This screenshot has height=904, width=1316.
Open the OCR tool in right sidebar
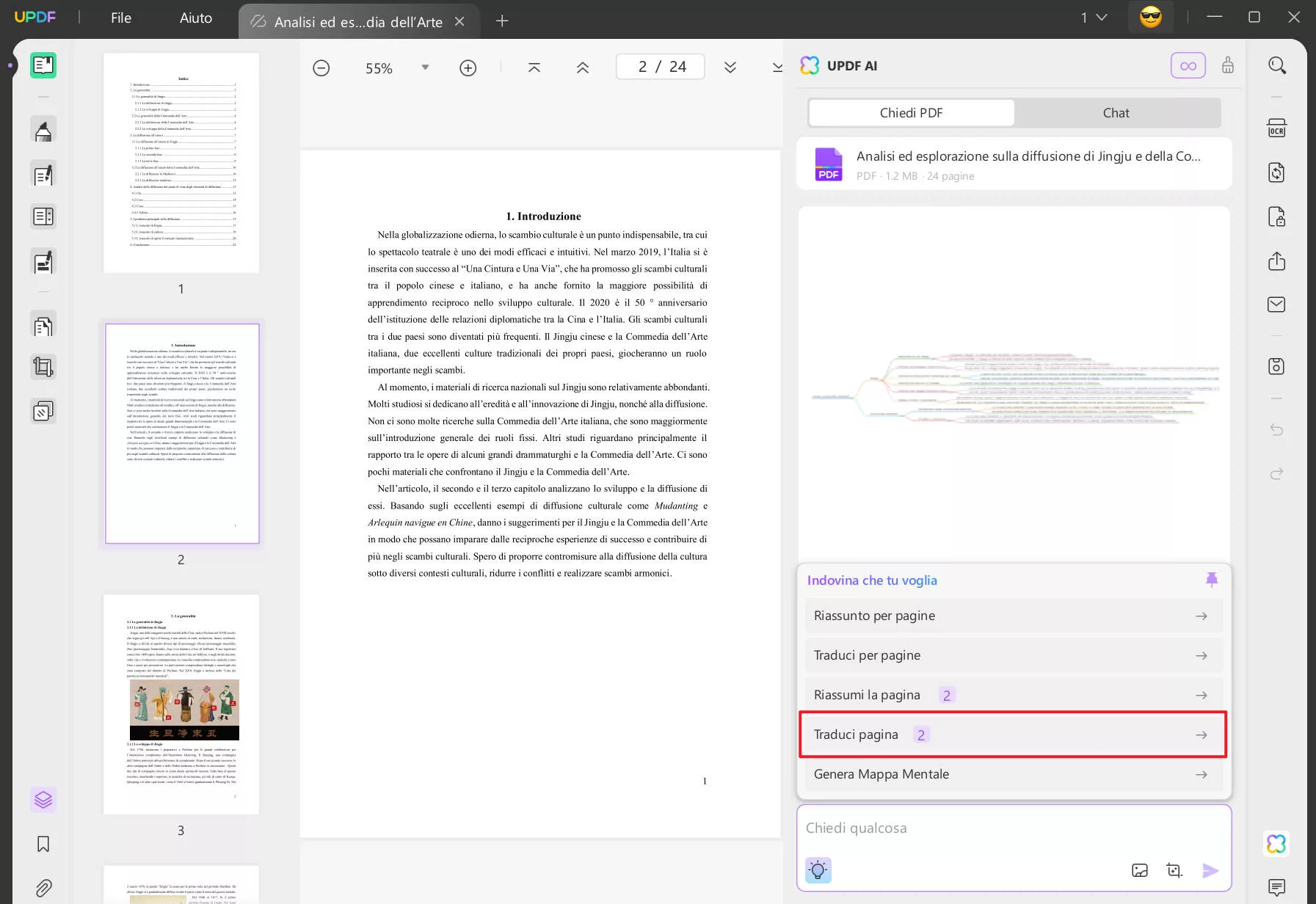pyautogui.click(x=1276, y=128)
